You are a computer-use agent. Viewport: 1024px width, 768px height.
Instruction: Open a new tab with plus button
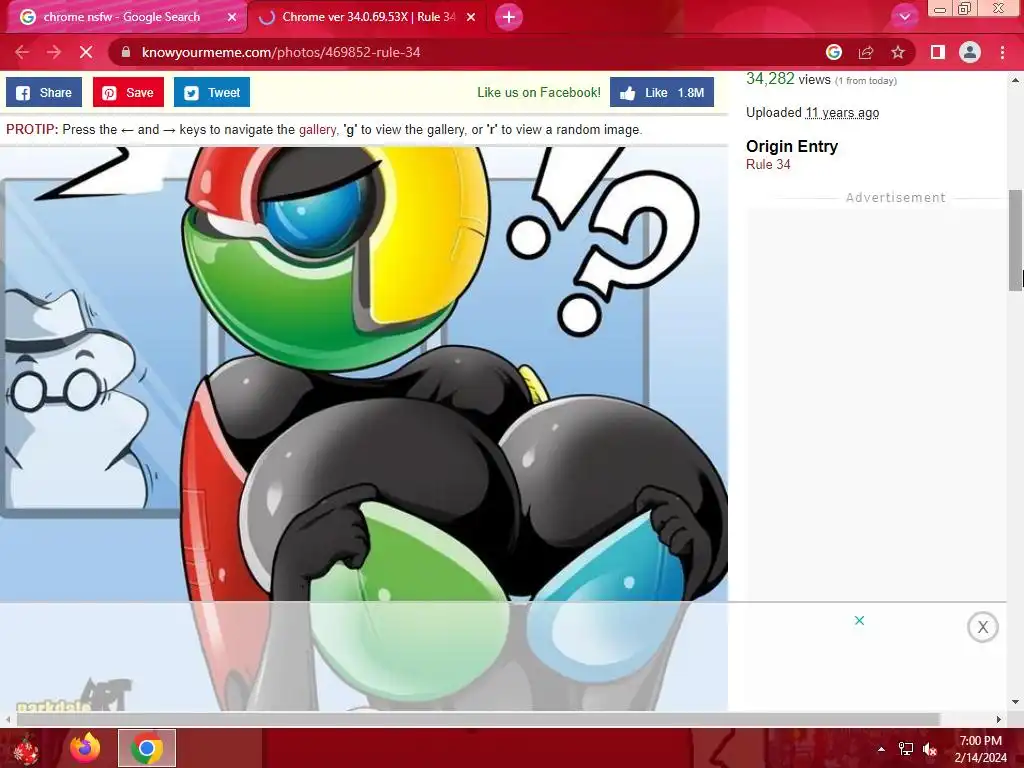(x=509, y=18)
